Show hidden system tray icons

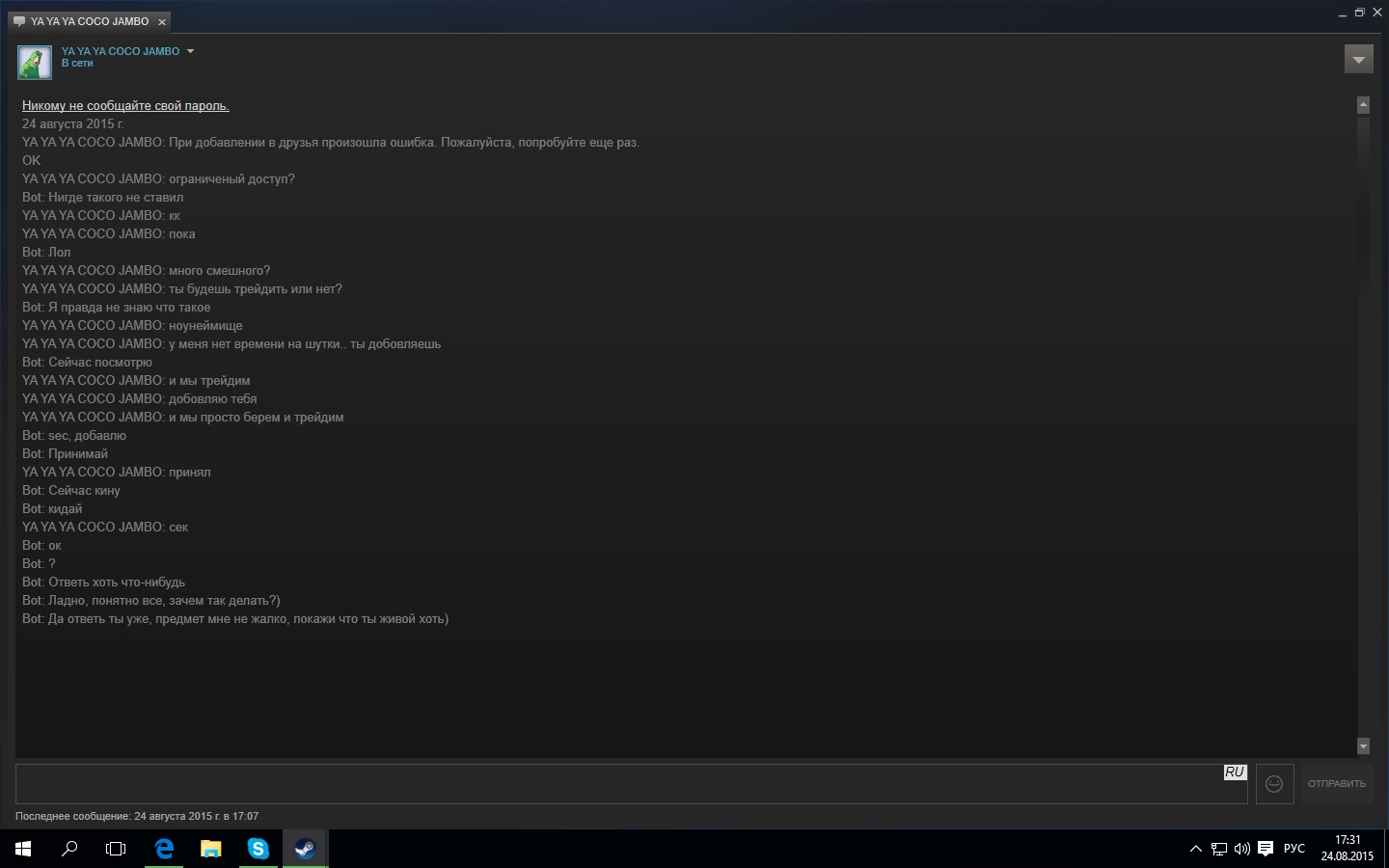click(1196, 849)
